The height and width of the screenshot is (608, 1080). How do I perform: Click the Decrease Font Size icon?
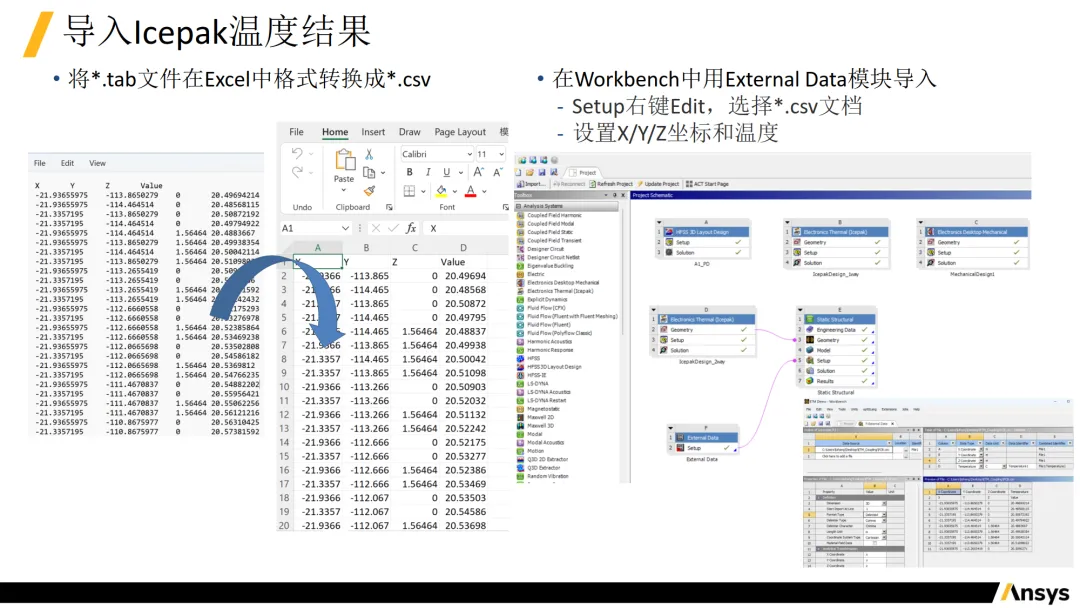coord(497,172)
